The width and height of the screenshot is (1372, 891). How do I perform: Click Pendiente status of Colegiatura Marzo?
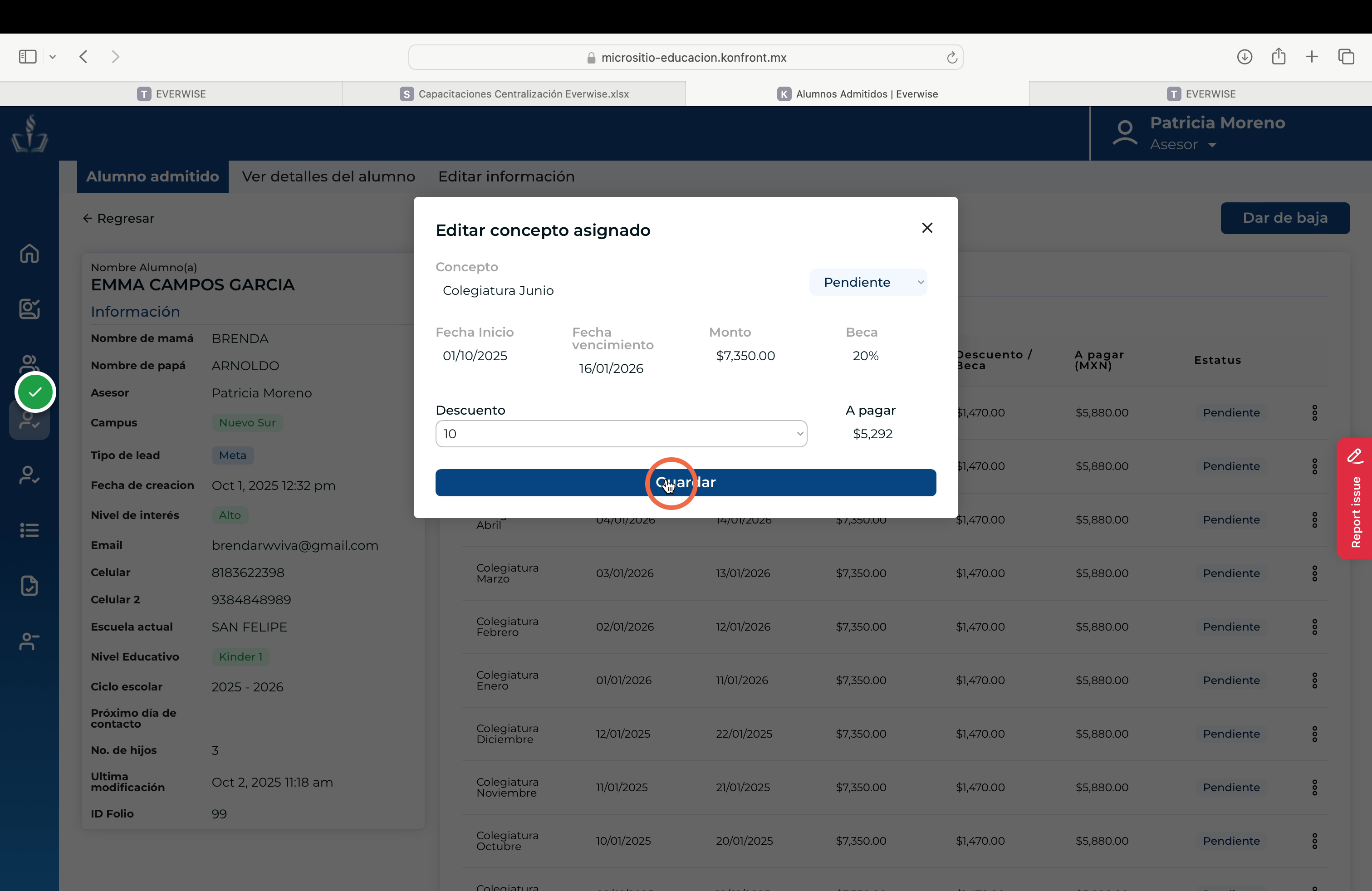coord(1231,573)
